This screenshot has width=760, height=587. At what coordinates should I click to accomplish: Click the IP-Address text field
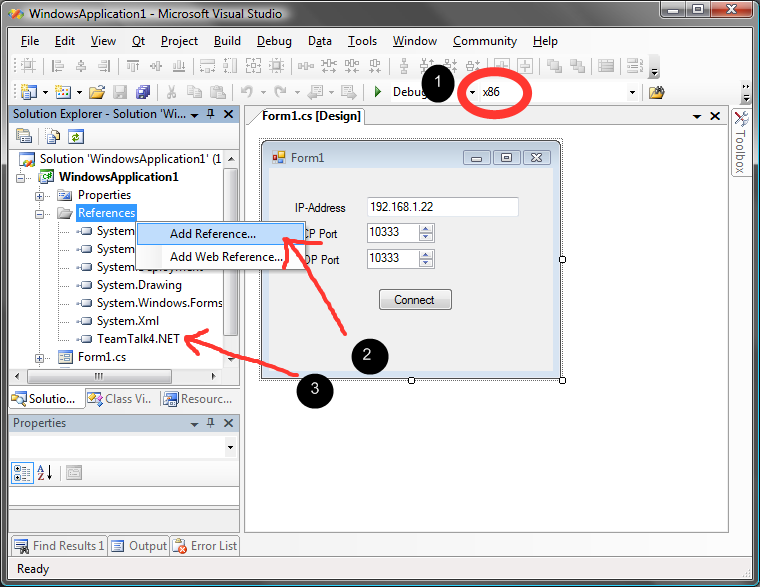(442, 207)
